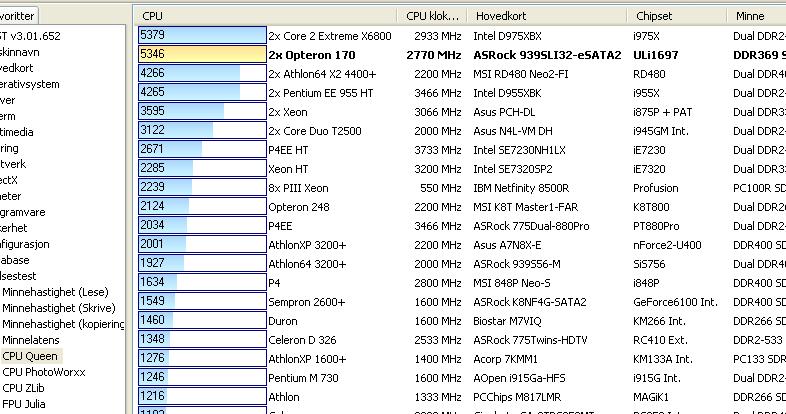
Task: Open the Multimedia tree item
Action: click(17, 132)
